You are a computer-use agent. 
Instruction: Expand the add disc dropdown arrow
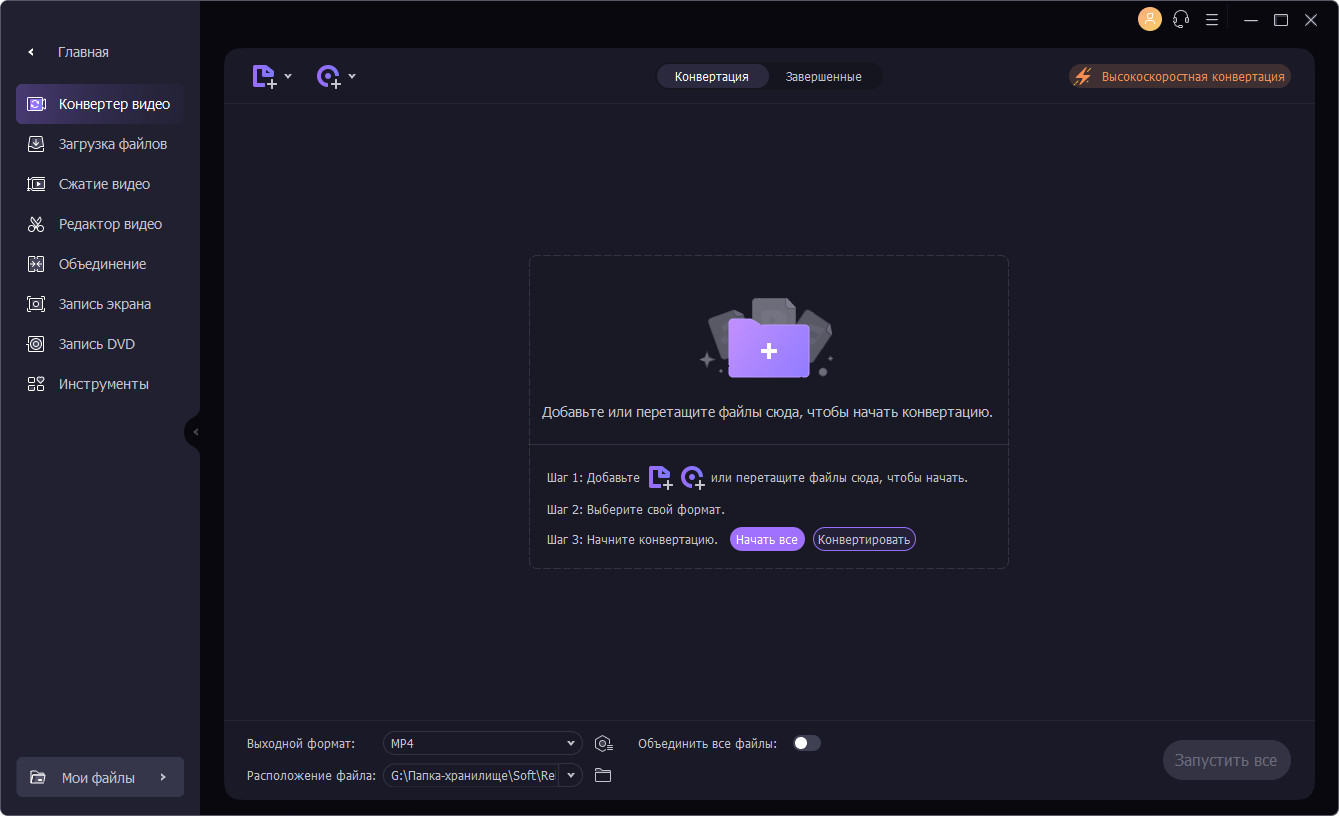point(352,76)
